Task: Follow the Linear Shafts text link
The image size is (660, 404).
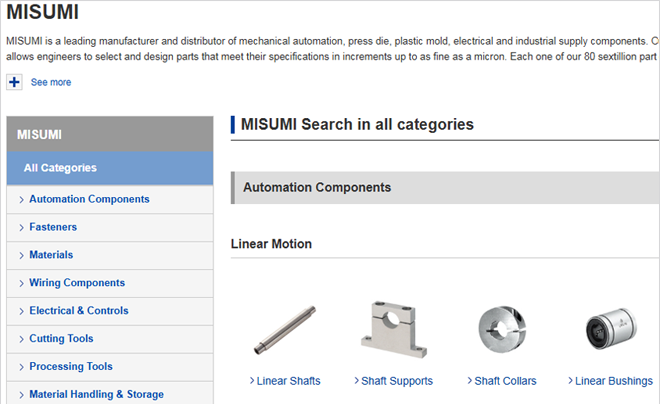Action: coord(288,381)
